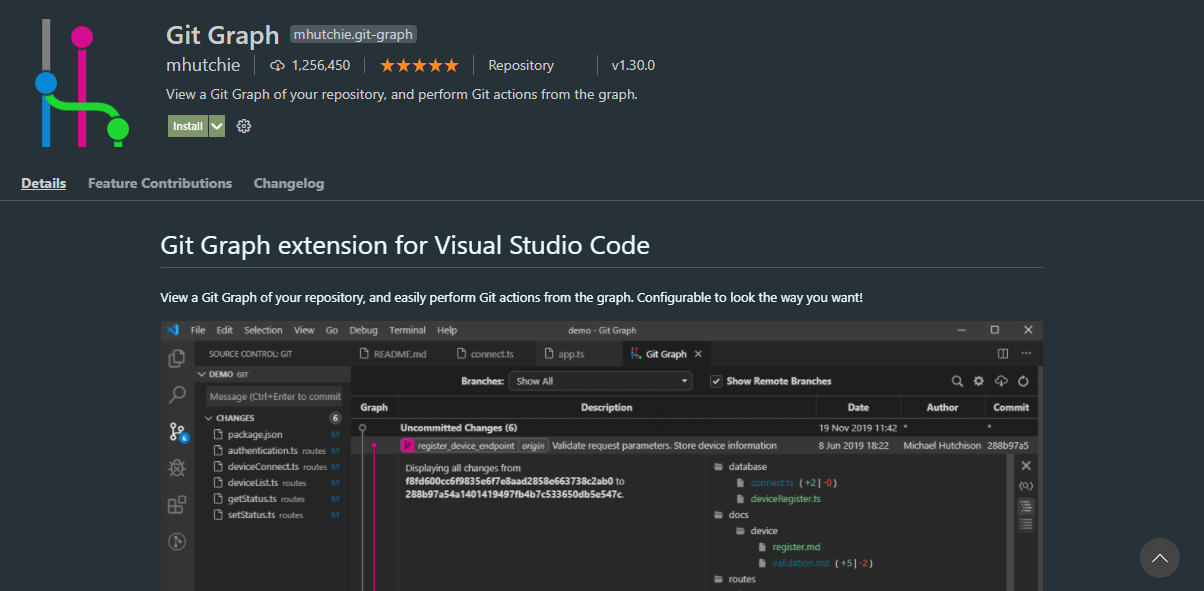This screenshot has width=1204, height=591.
Task: Click the Install button
Action: coord(188,126)
